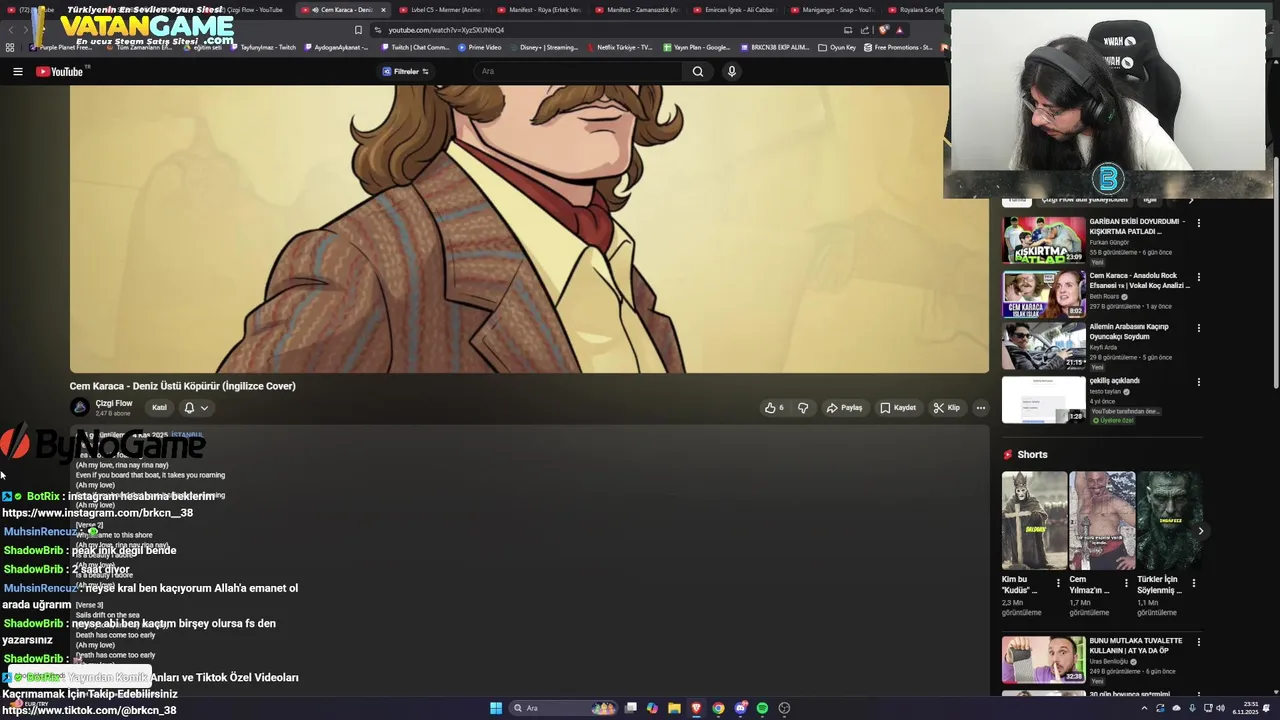
Task: Open options for Cem Karaca Anadolu Rock video
Action: coord(1199,277)
